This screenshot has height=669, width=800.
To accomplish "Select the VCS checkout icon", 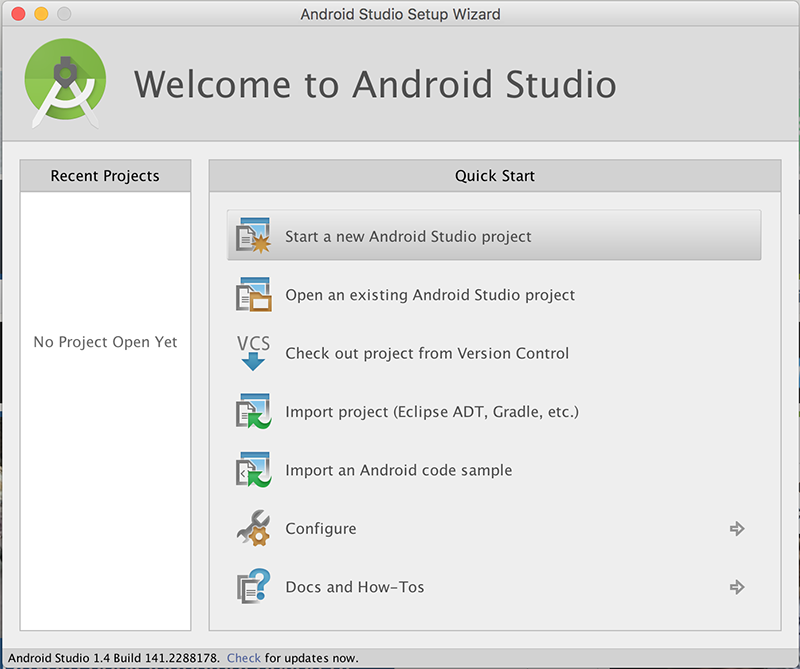I will click(253, 353).
